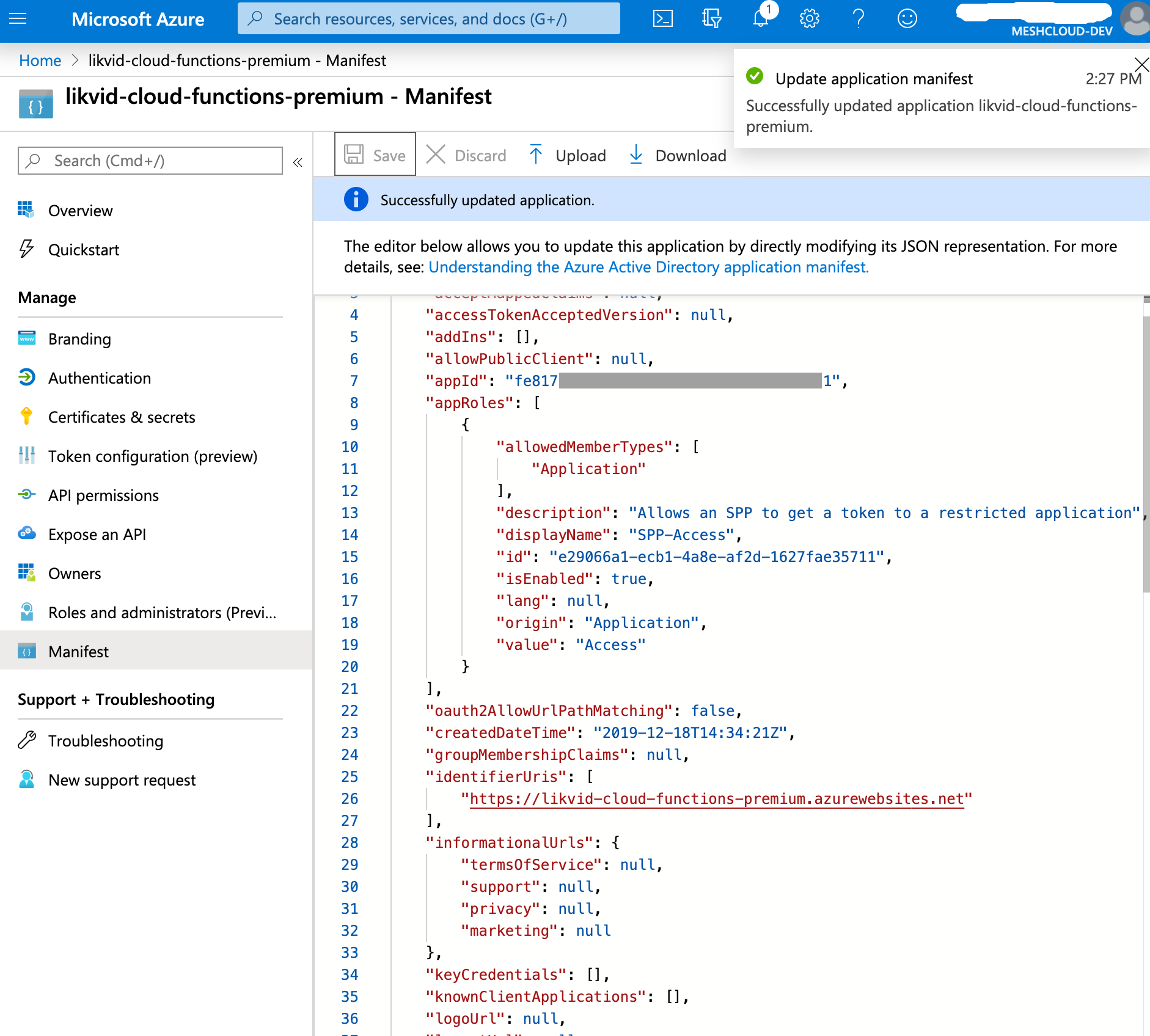1150x1036 pixels.
Task: Click the upload arrow icon
Action: click(536, 155)
